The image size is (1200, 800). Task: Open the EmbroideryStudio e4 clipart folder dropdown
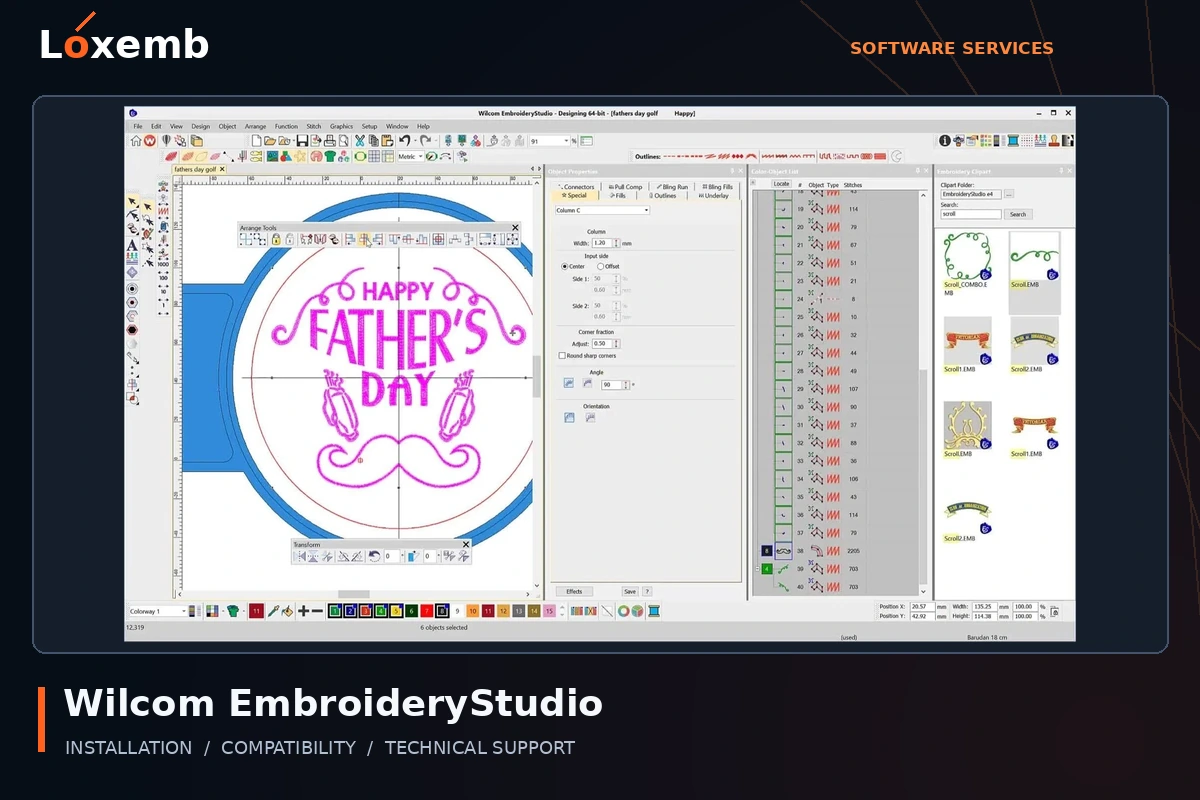971,194
